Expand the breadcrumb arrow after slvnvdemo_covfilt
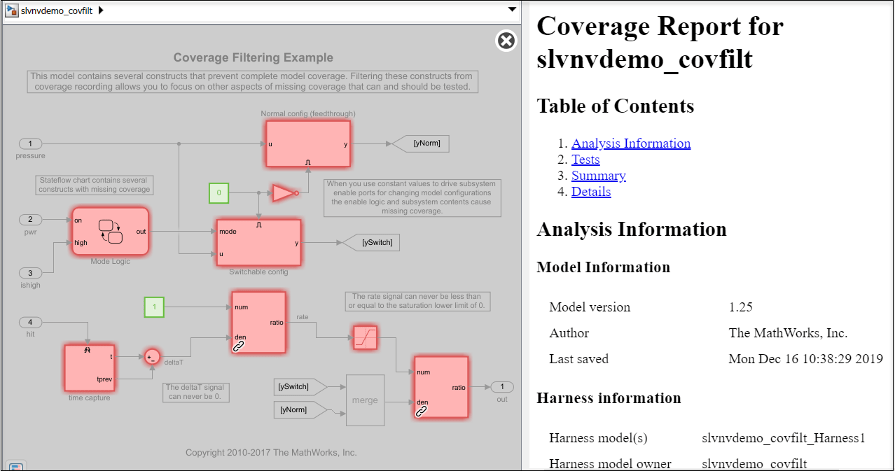 coord(101,10)
